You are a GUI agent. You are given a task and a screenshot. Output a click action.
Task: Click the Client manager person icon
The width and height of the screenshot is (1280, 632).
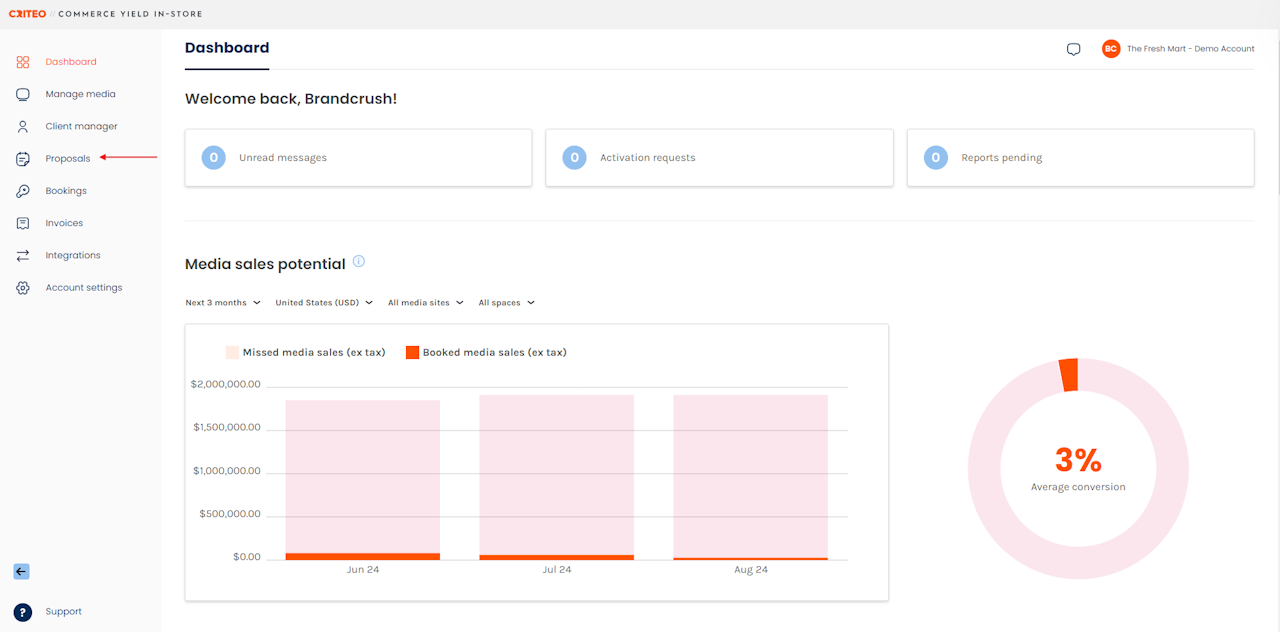[x=23, y=127]
